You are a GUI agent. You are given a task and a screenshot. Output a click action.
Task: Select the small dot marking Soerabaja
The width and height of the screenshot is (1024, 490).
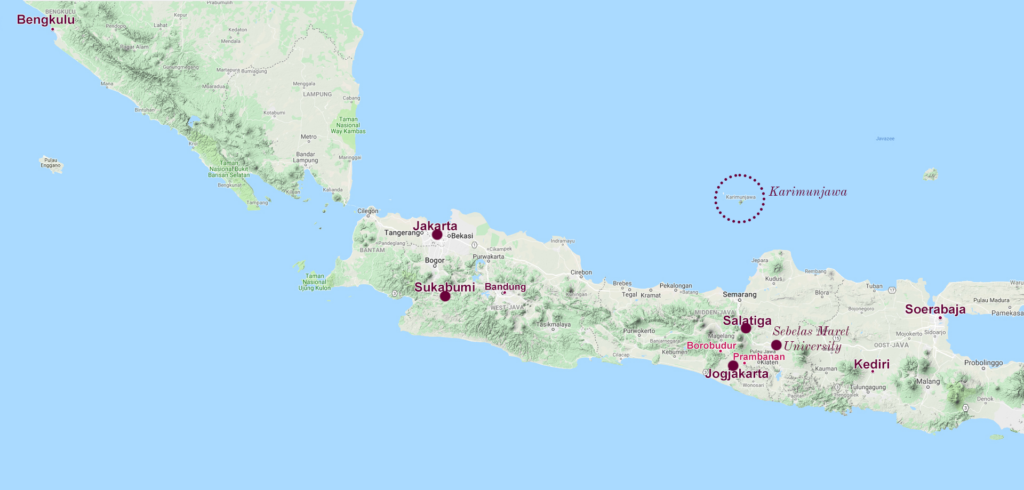(x=940, y=318)
